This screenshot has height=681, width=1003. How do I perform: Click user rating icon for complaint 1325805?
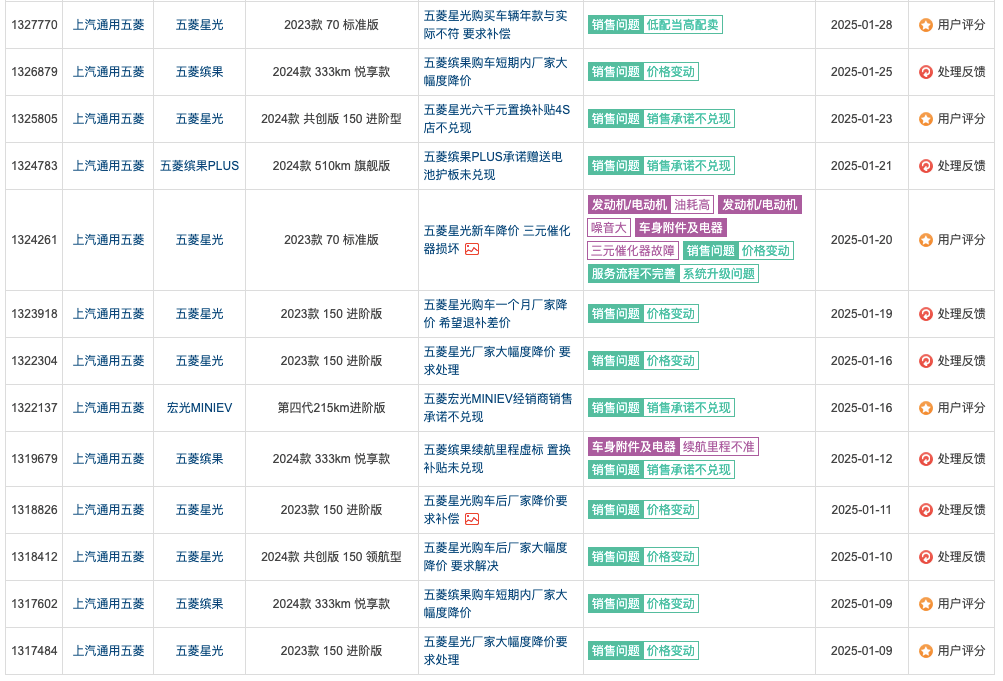[x=925, y=119]
